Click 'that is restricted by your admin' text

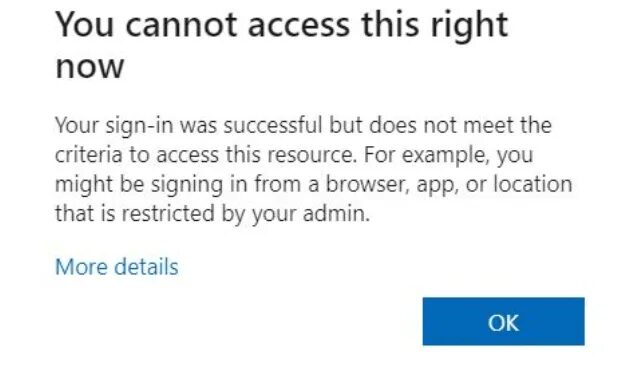212,213
